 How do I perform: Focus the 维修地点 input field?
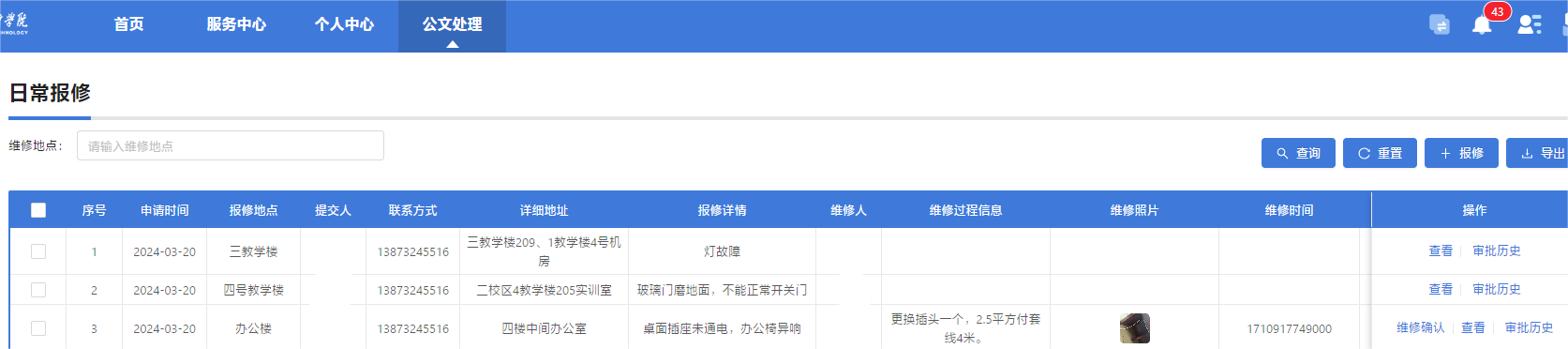[x=231, y=145]
